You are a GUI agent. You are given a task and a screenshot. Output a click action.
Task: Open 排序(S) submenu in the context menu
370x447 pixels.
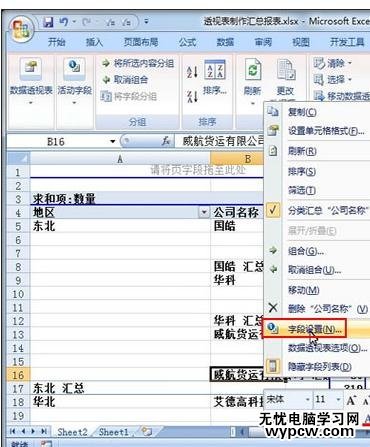[x=317, y=172]
